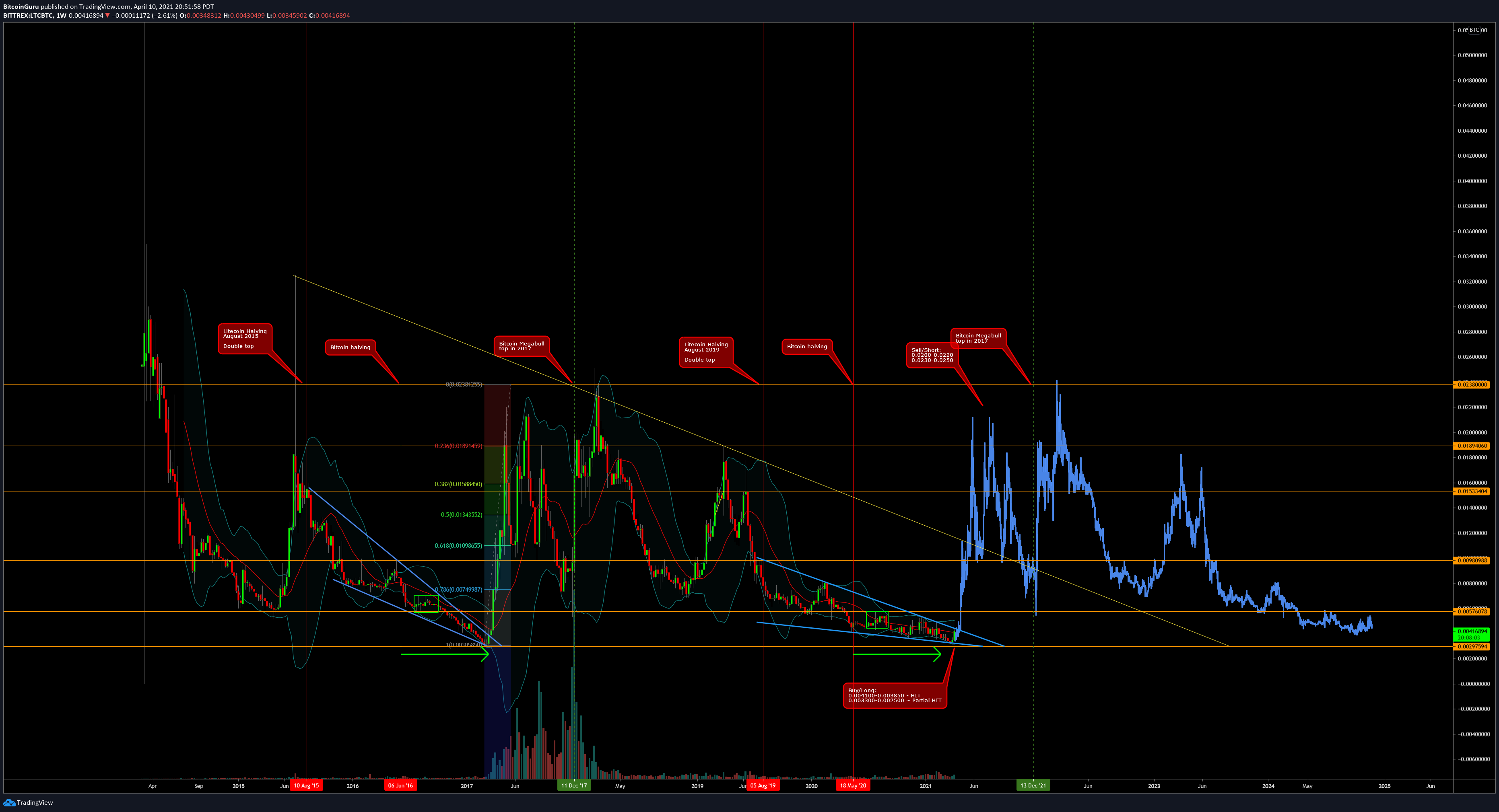
Task: Click the 13 Dec '21 date marker
Action: pos(1033,786)
